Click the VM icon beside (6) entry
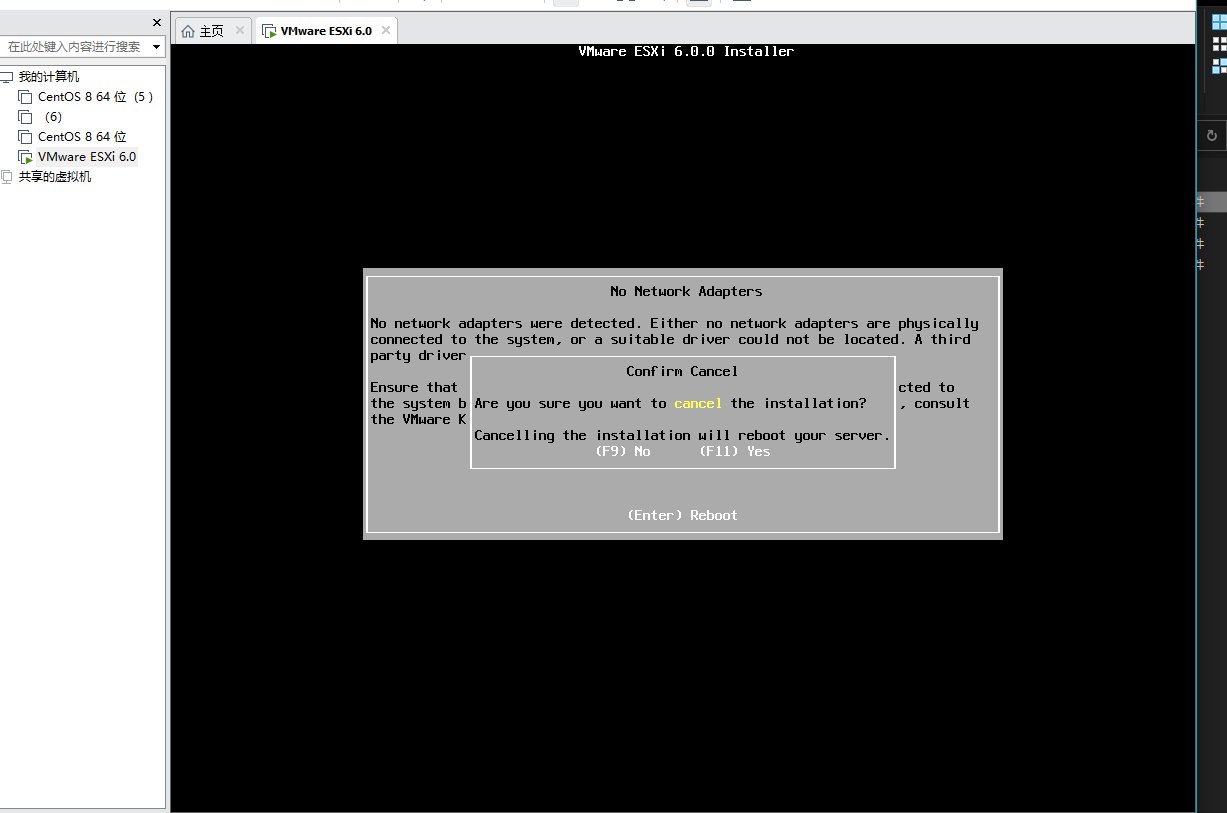The width and height of the screenshot is (1227, 813). click(25, 117)
